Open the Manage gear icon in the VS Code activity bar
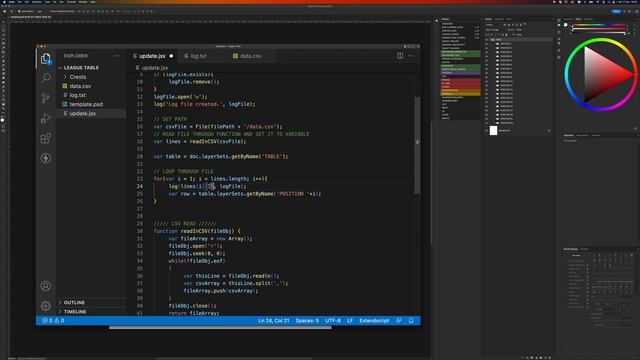The height and width of the screenshot is (360, 640). (x=46, y=305)
